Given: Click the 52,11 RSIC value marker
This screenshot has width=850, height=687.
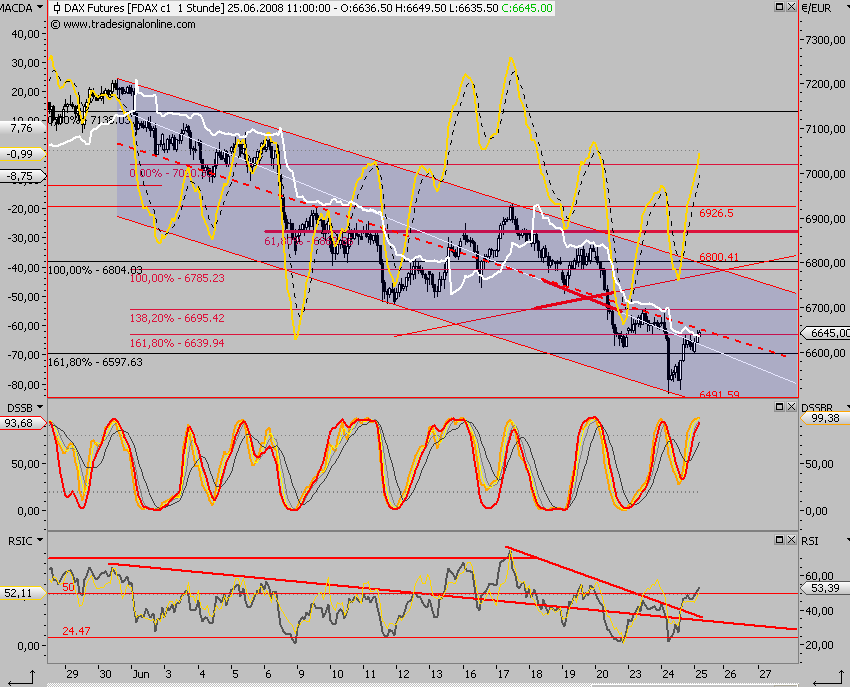Looking at the screenshot, I should tap(22, 593).
